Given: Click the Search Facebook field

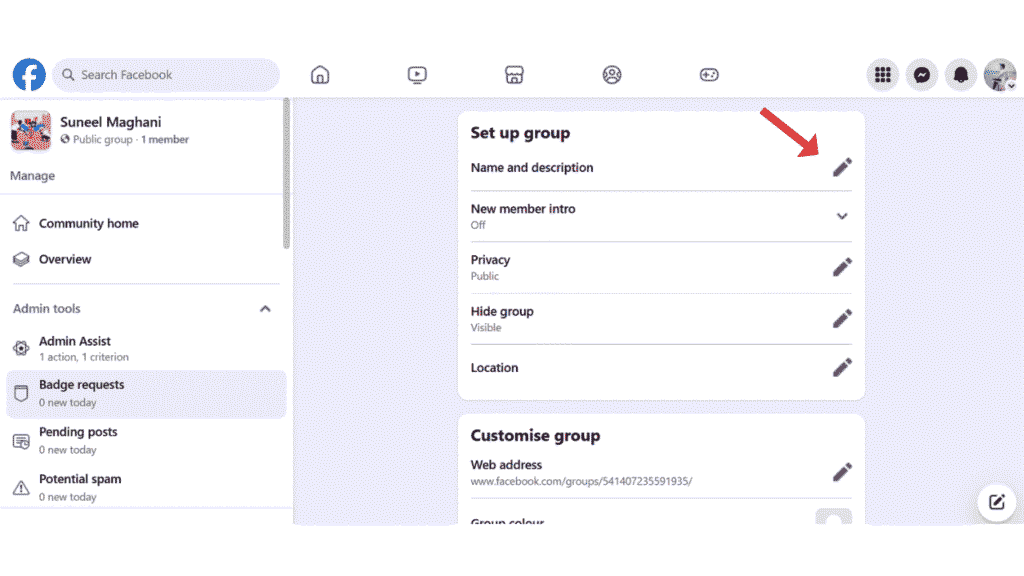Looking at the screenshot, I should coord(166,75).
